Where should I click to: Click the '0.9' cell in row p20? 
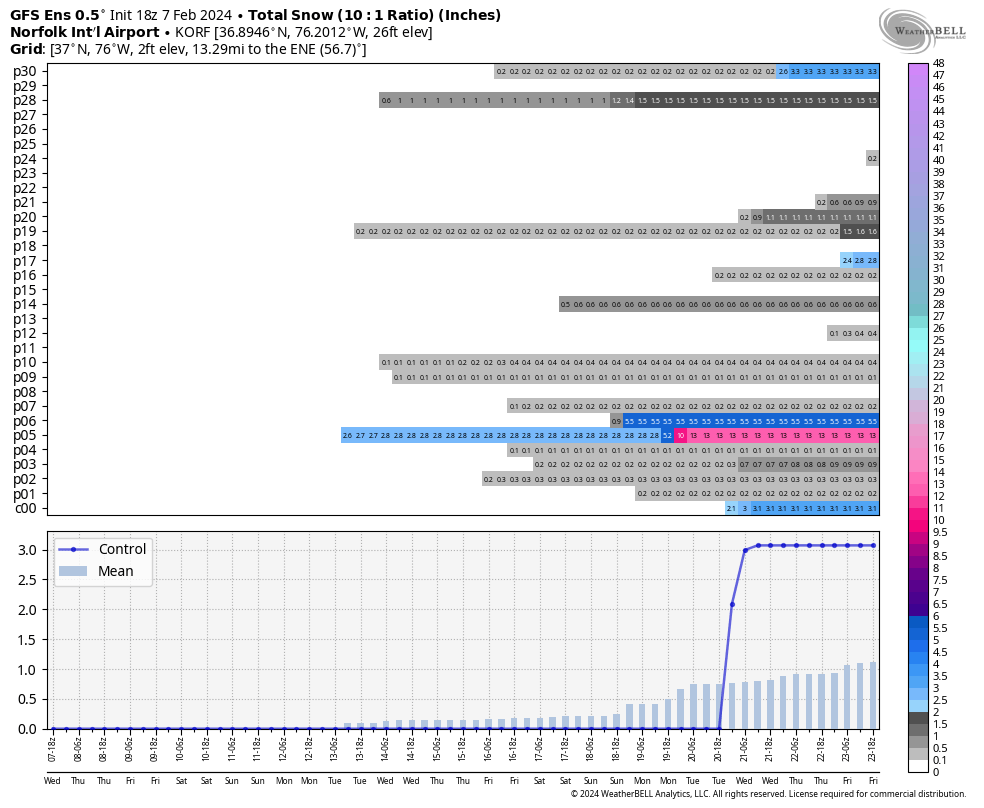(x=757, y=217)
